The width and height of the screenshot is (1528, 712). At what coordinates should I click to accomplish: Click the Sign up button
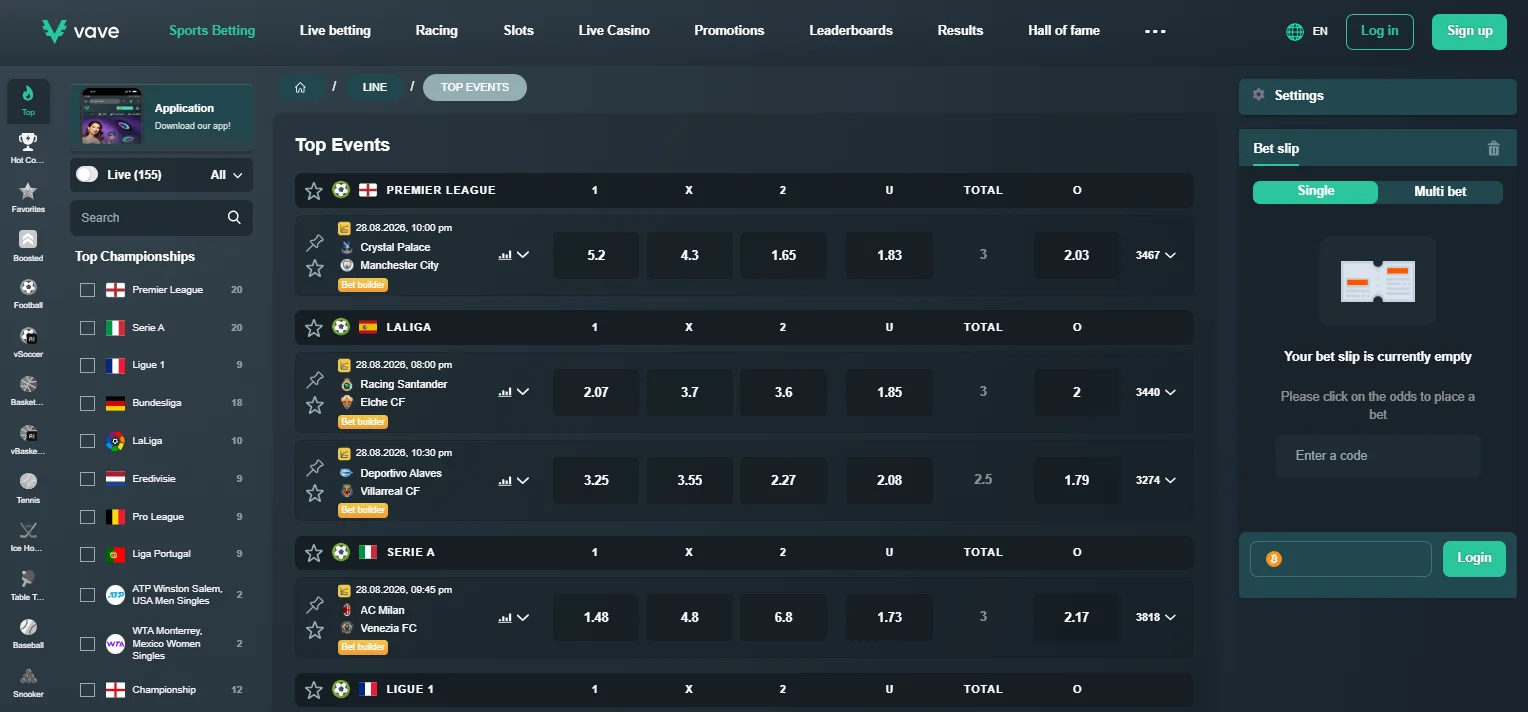click(x=1469, y=31)
